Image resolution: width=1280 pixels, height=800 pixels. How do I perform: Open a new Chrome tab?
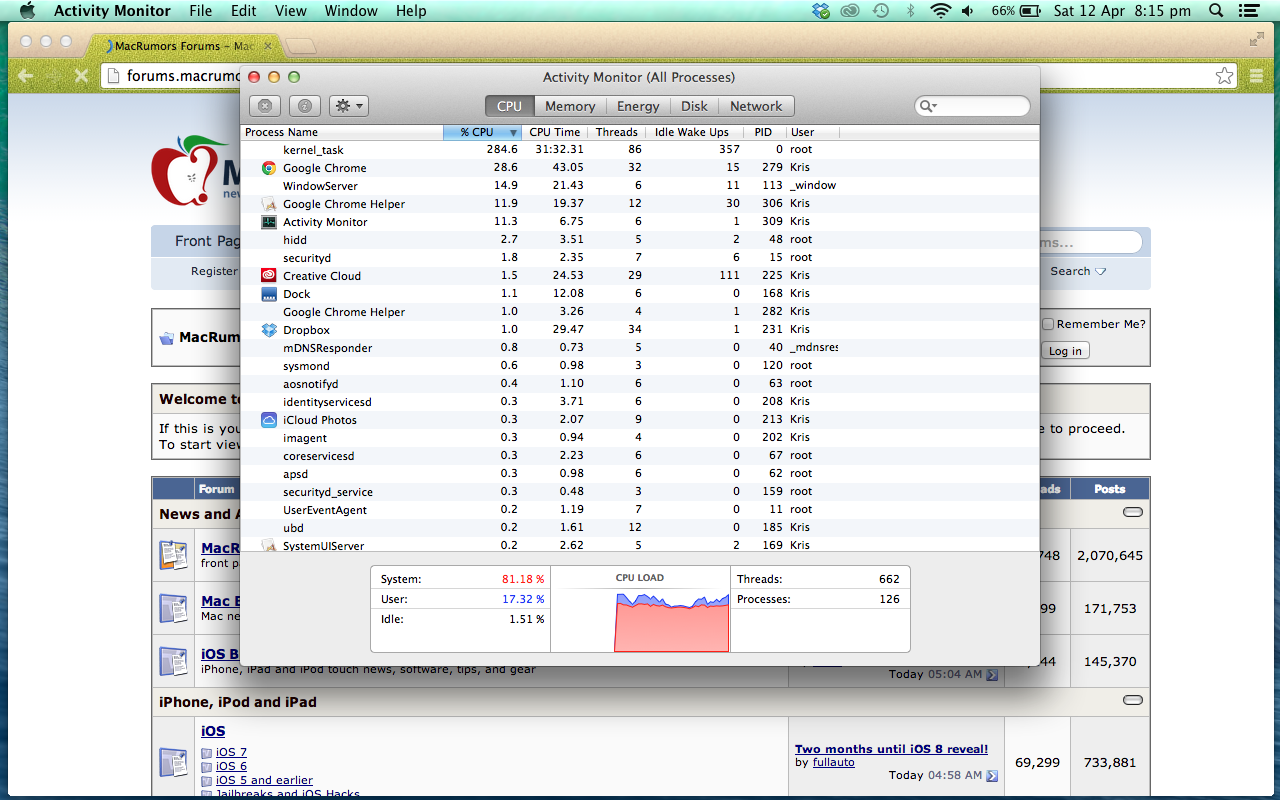(301, 46)
